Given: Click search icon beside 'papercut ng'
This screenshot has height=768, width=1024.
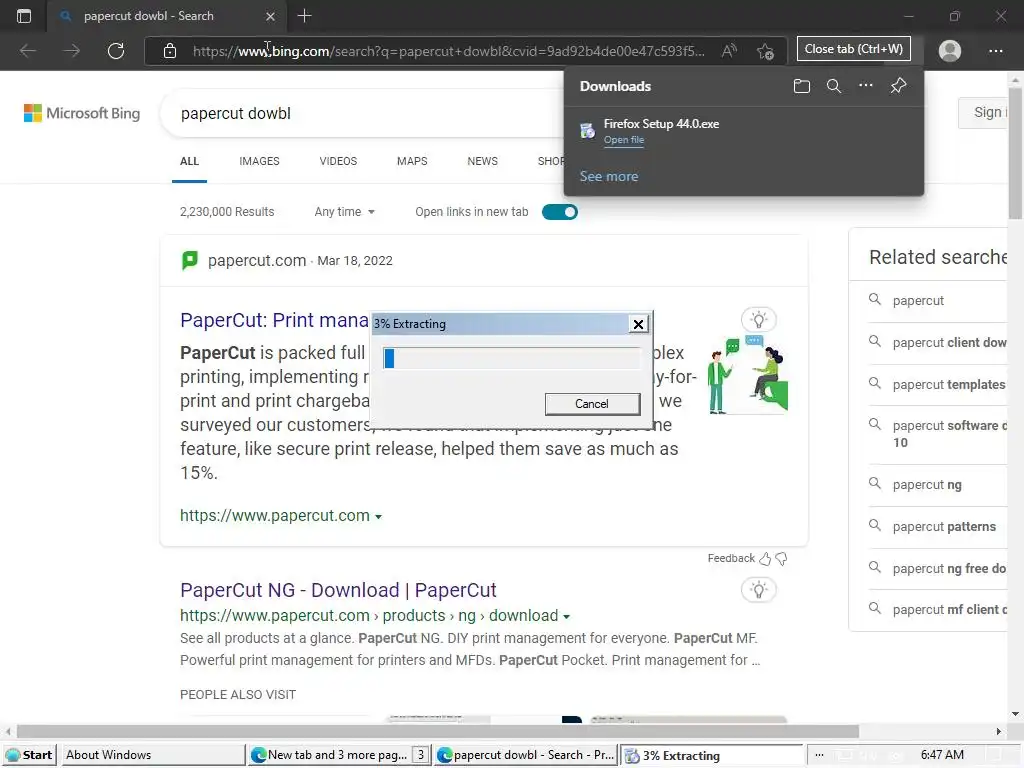Looking at the screenshot, I should pos(874,483).
